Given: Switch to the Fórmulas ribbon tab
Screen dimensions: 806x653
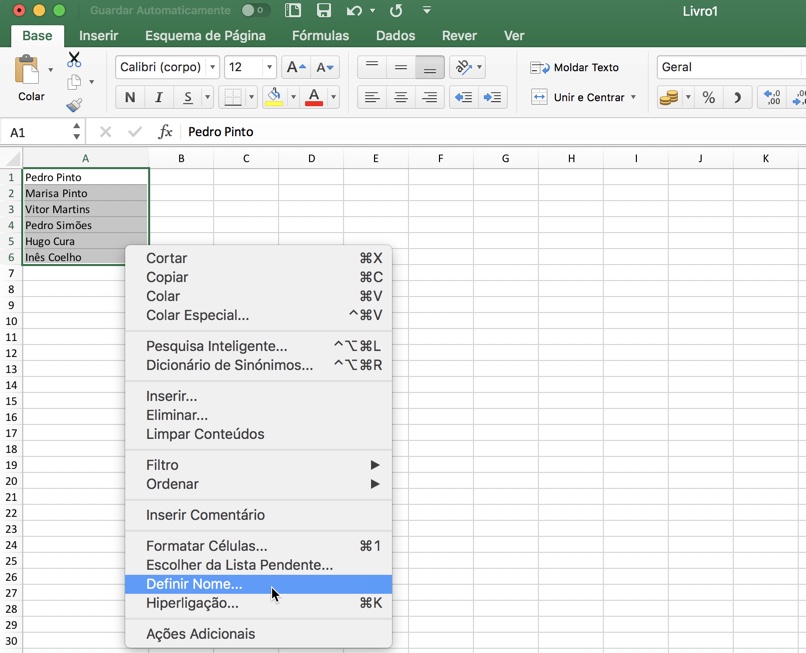Looking at the screenshot, I should click(x=320, y=35).
